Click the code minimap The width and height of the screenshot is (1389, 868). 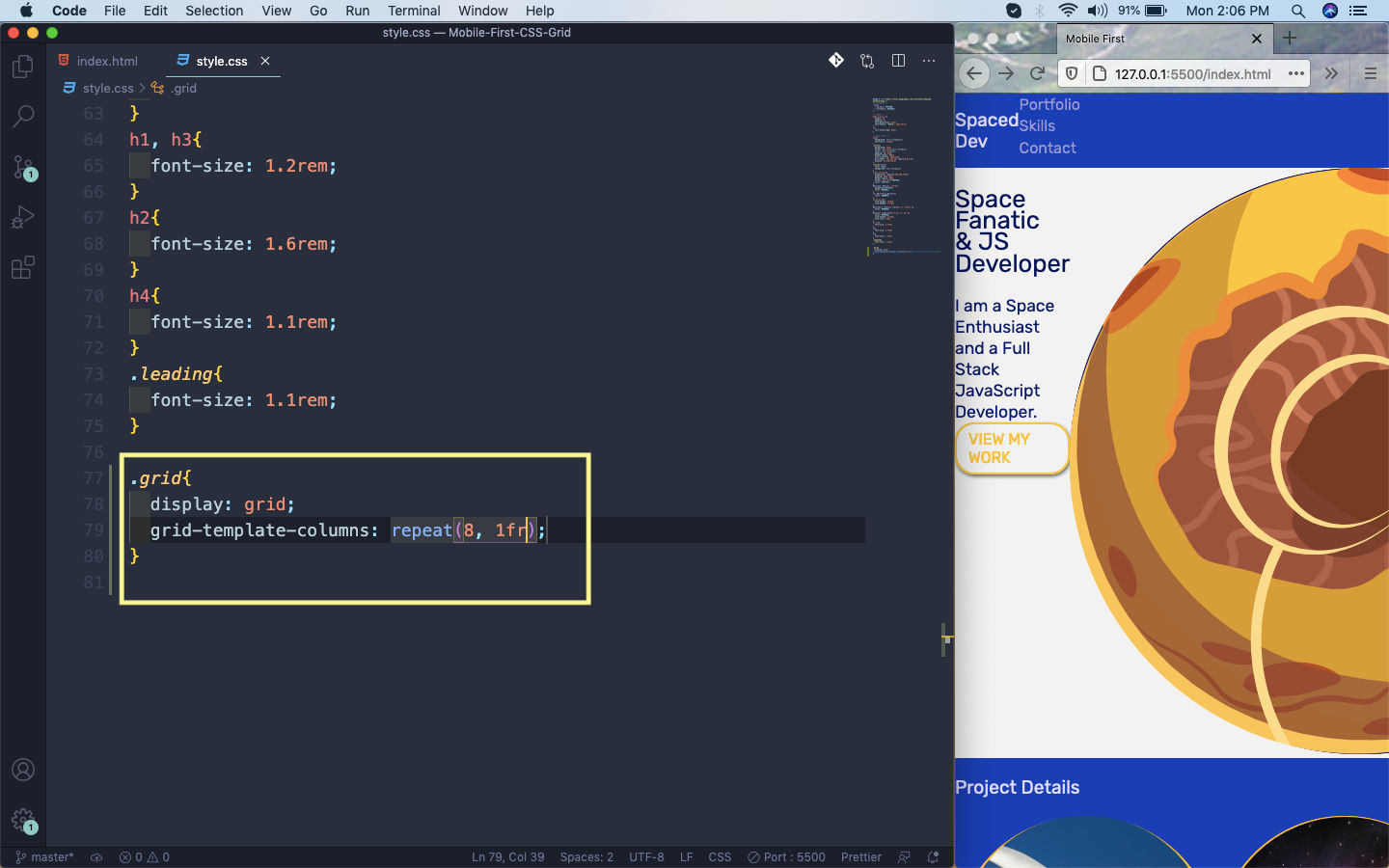(905, 174)
